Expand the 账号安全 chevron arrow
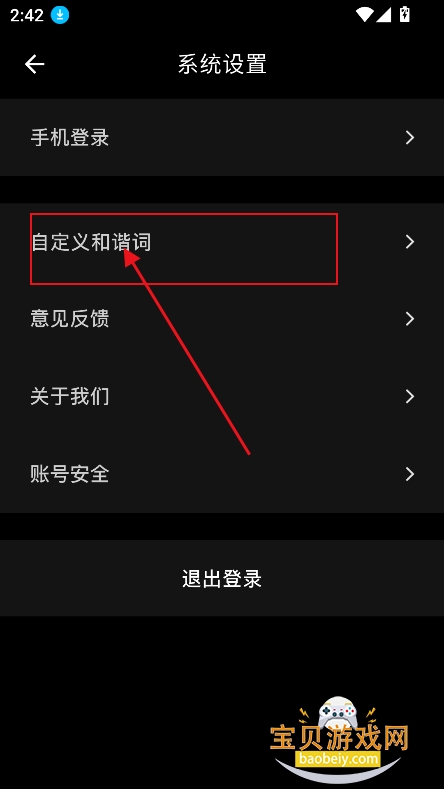The width and height of the screenshot is (444, 789). tap(410, 474)
